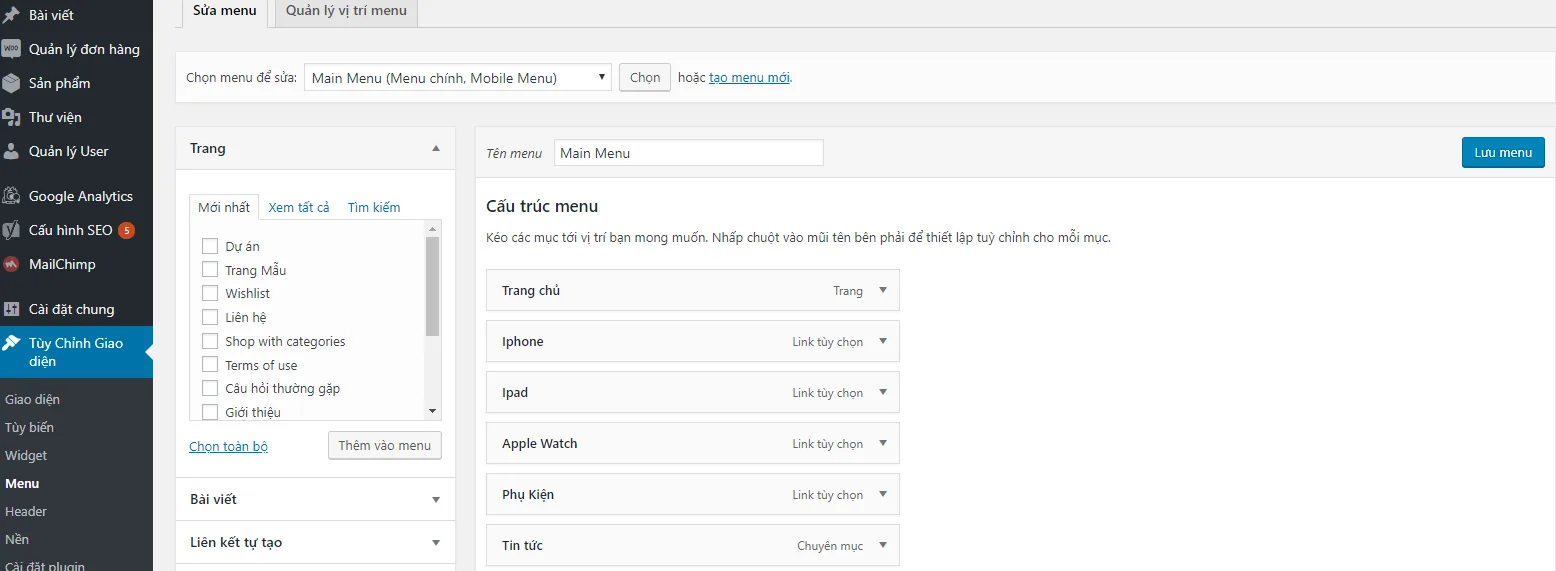1556x571 pixels.
Task: Click the pin icon beside Bài viết
Action: [11, 15]
